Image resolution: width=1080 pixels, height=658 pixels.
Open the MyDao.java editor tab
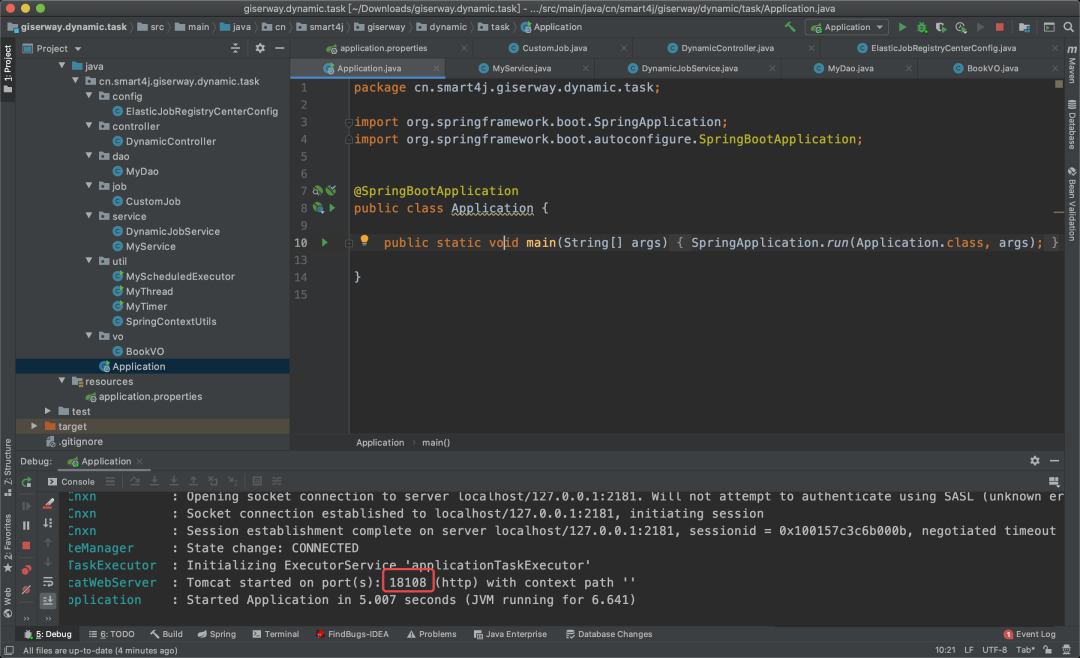pyautogui.click(x=850, y=68)
